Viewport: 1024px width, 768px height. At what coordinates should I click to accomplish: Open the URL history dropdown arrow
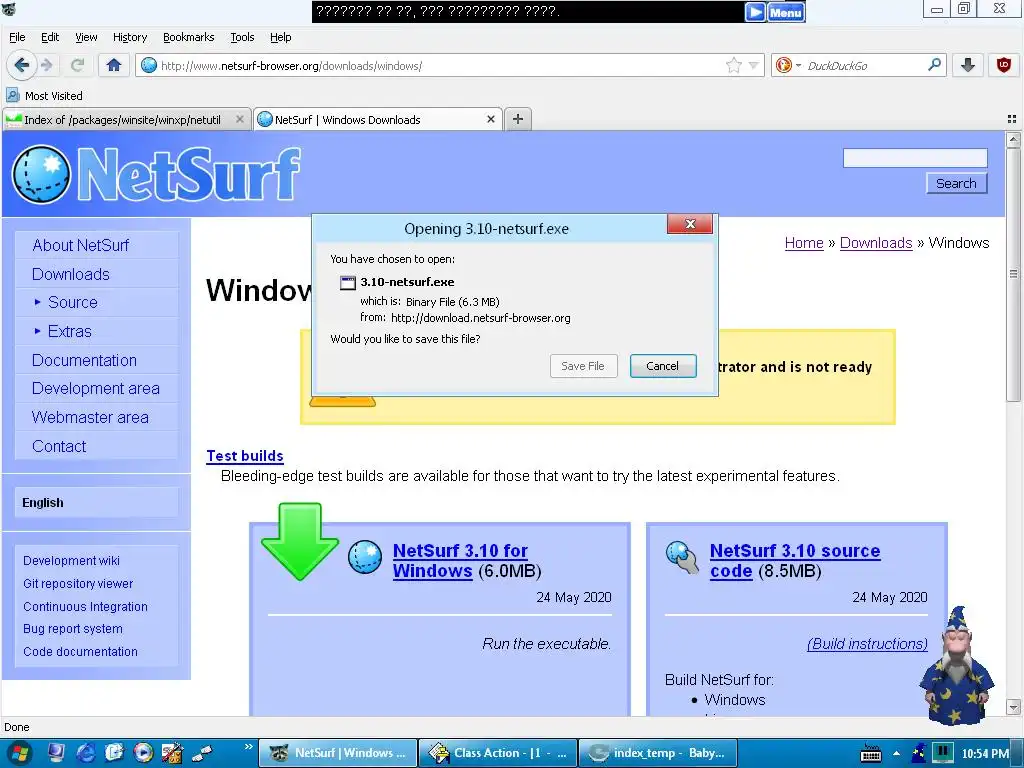(753, 65)
